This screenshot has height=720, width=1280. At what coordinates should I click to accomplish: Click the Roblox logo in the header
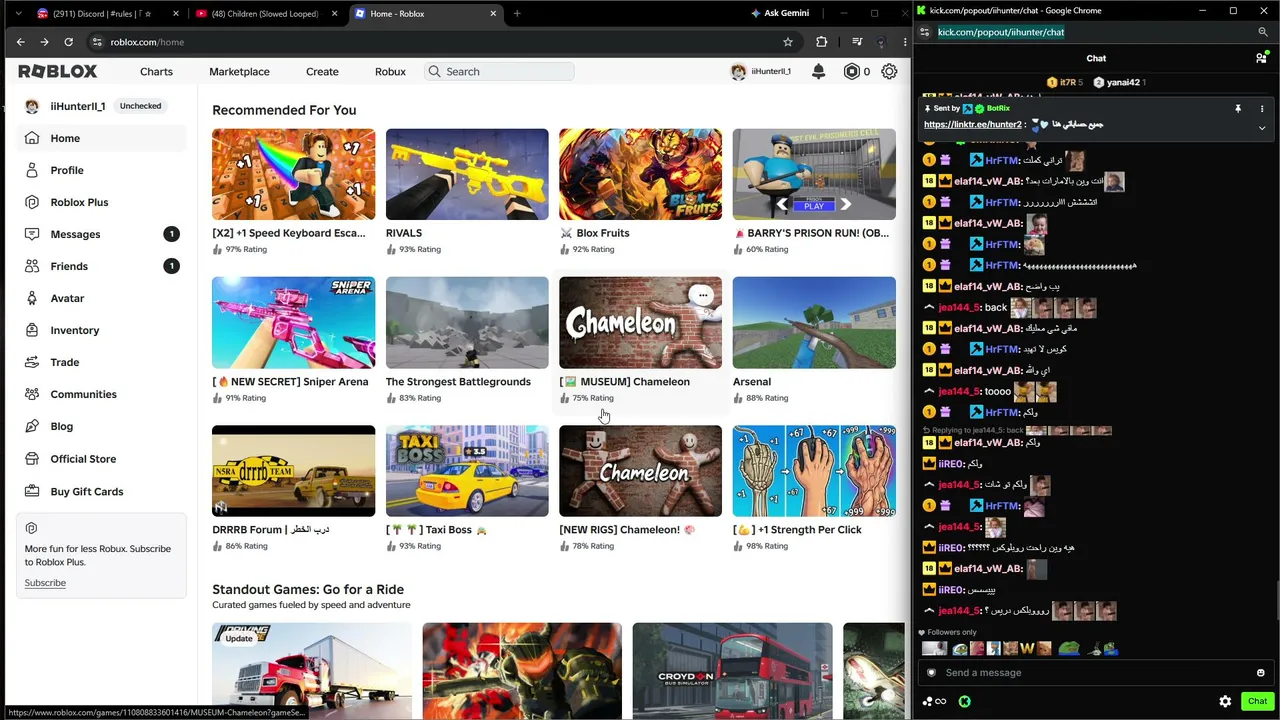[57, 71]
